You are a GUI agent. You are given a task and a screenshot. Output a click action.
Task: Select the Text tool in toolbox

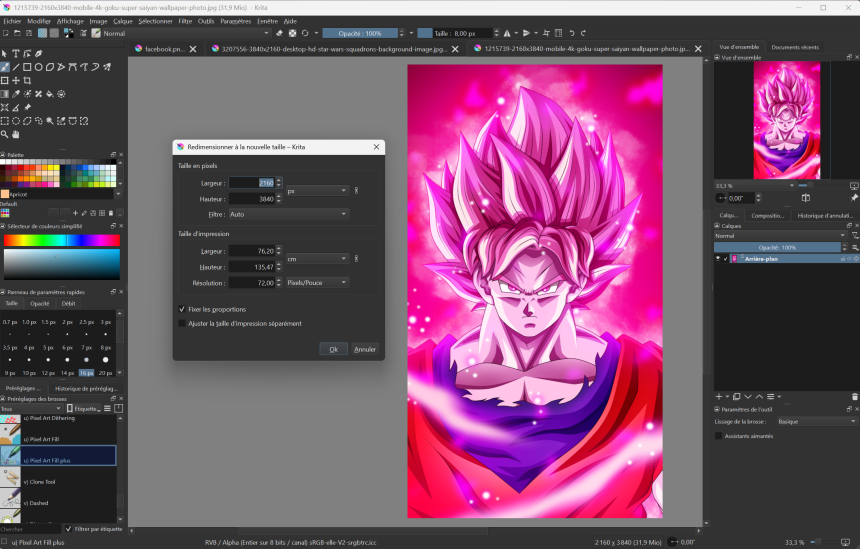coord(16,54)
